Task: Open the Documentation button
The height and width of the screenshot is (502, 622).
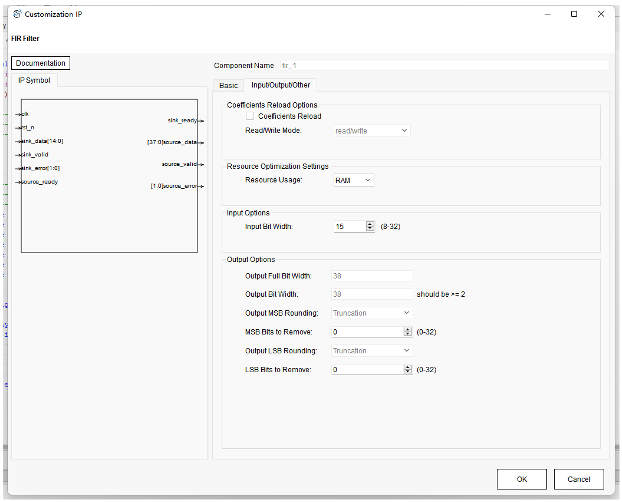Action: pyautogui.click(x=41, y=64)
